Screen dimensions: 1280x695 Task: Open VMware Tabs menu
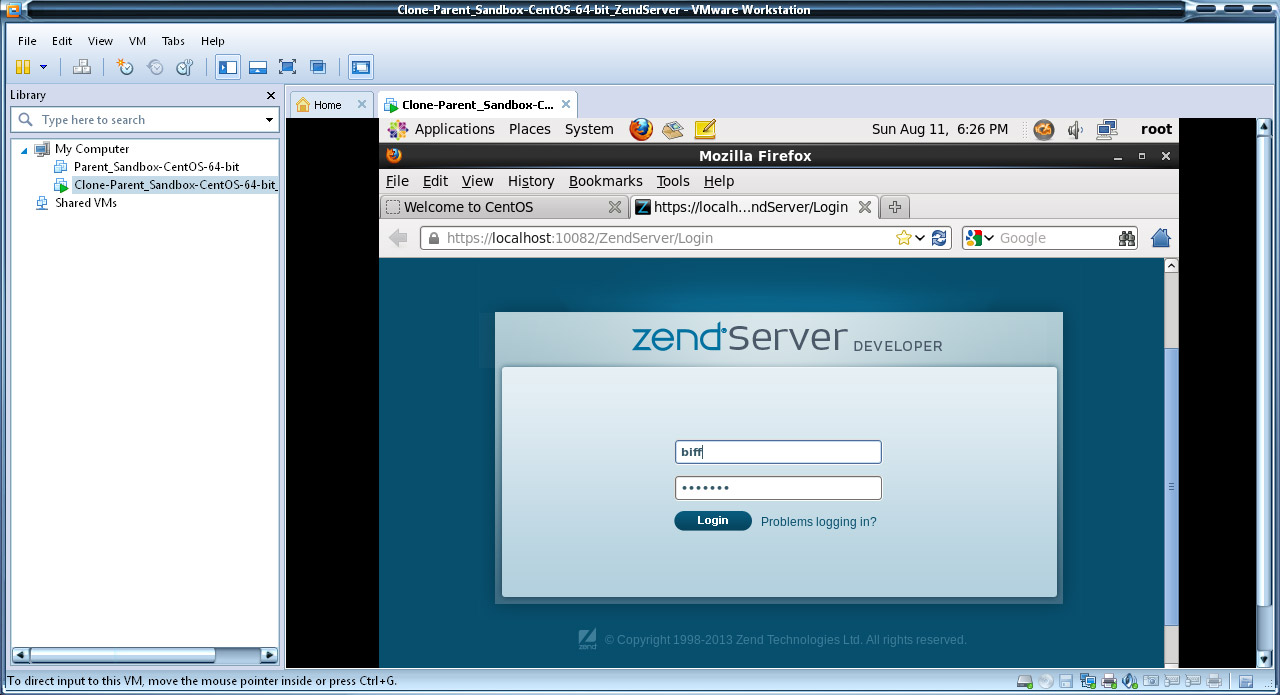click(173, 41)
